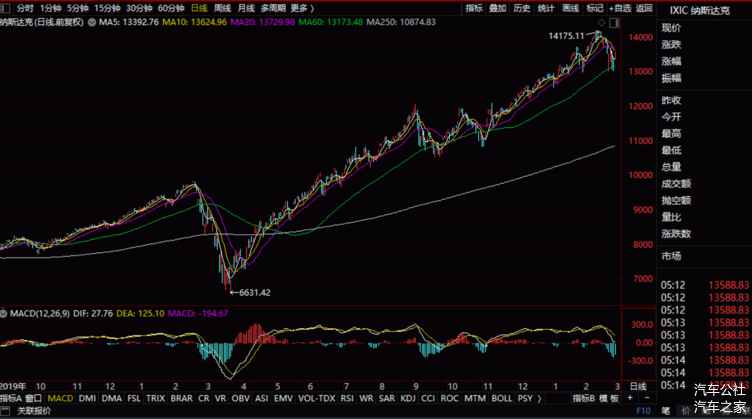Select the CR indicator tab
This screenshot has width=752, height=419.
point(204,398)
